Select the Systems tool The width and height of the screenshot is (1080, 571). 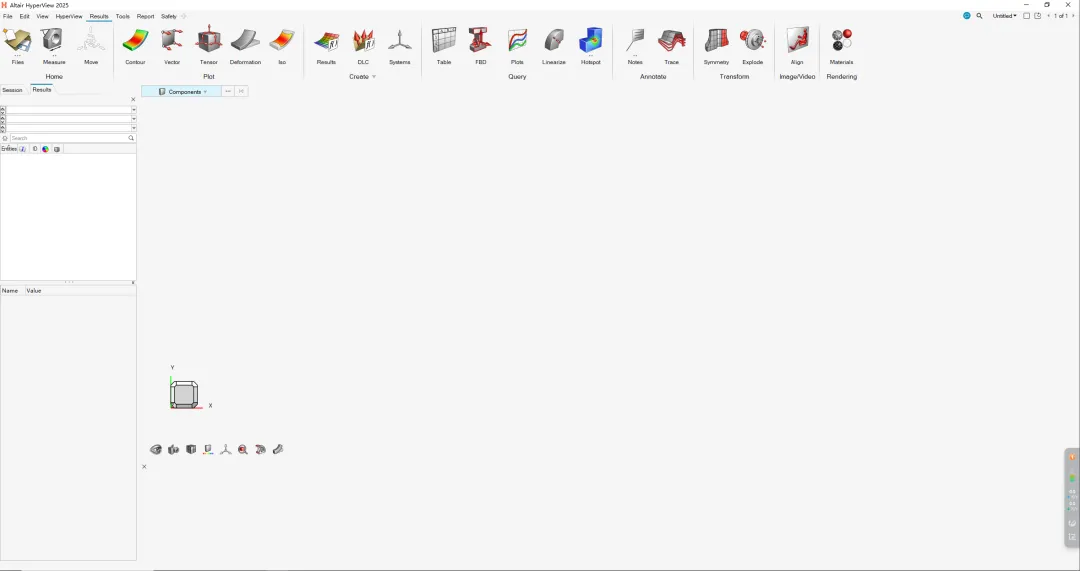pyautogui.click(x=399, y=41)
